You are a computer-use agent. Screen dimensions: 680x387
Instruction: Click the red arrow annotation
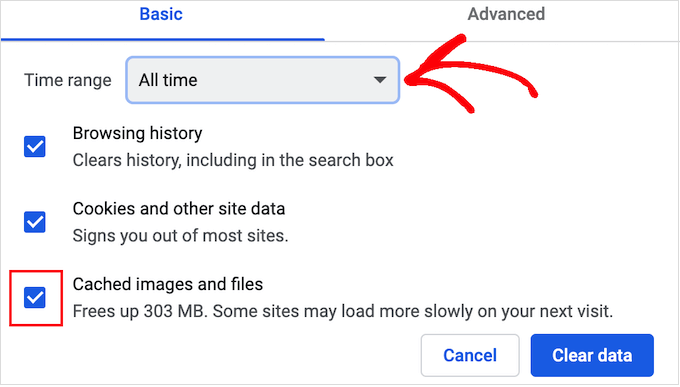pyautogui.click(x=471, y=74)
